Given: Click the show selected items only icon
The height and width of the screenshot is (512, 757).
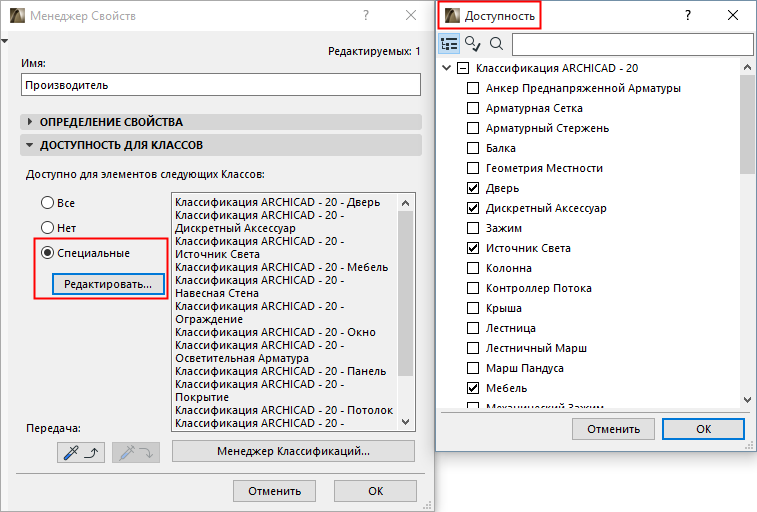Looking at the screenshot, I should pyautogui.click(x=472, y=44).
